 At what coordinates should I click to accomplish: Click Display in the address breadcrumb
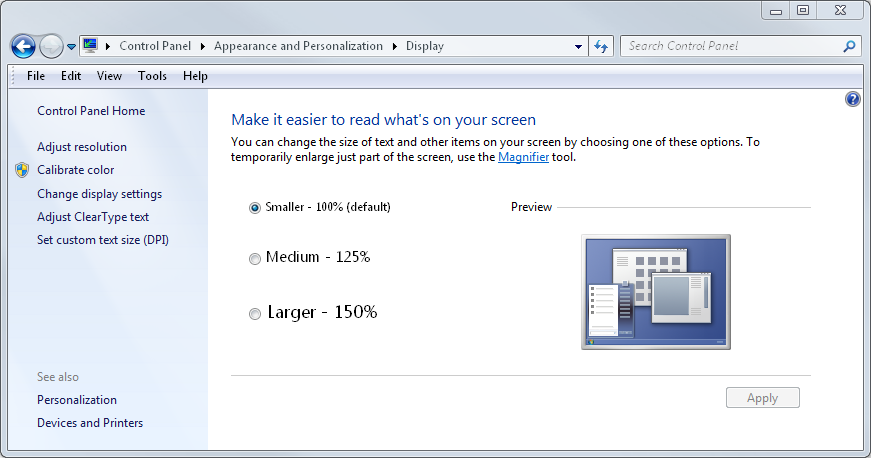424,46
